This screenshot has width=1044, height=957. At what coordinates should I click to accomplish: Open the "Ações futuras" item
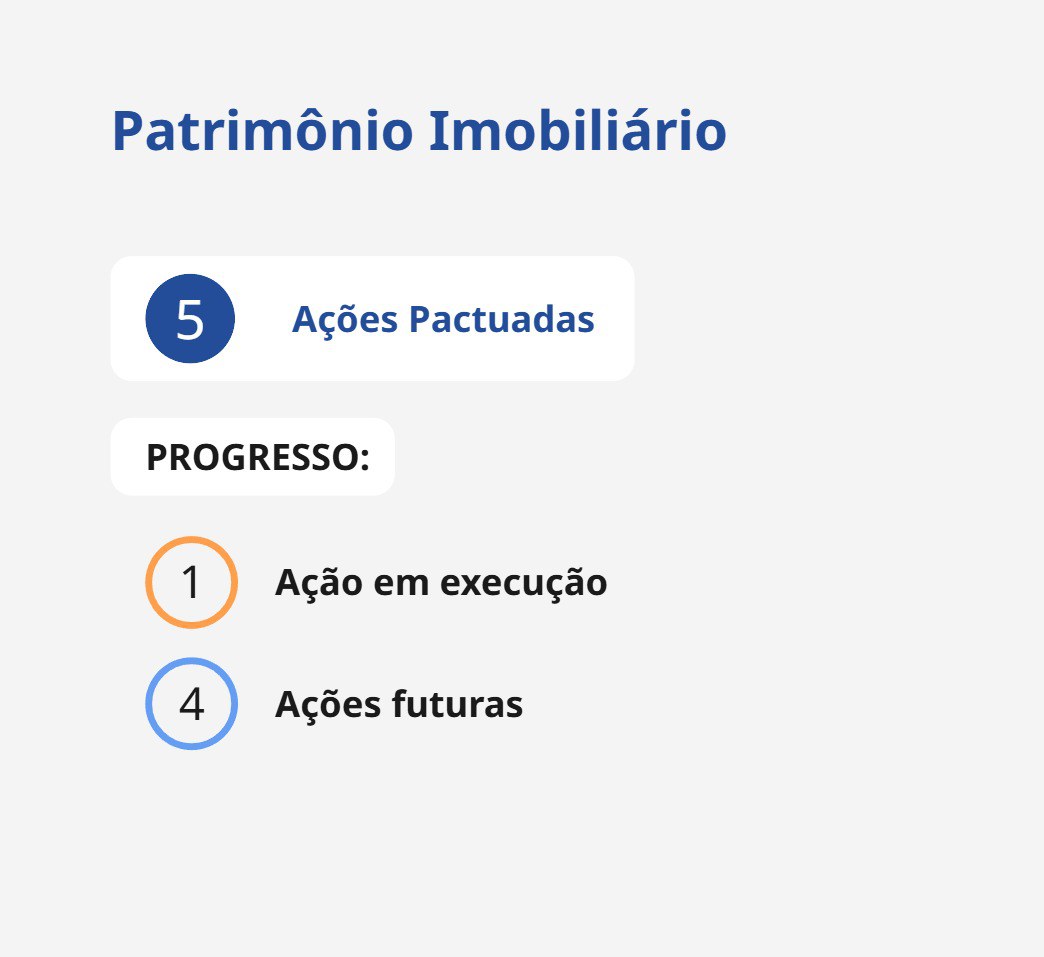399,705
